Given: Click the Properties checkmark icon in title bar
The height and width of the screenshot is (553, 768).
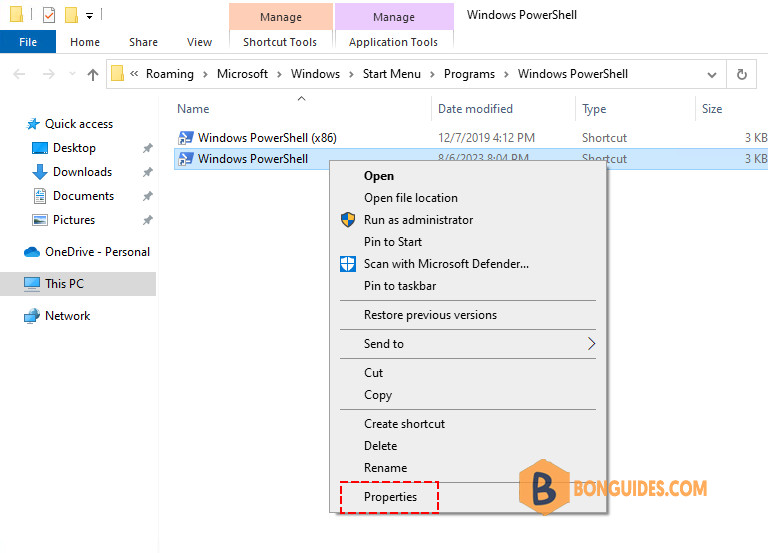Looking at the screenshot, I should [49, 15].
